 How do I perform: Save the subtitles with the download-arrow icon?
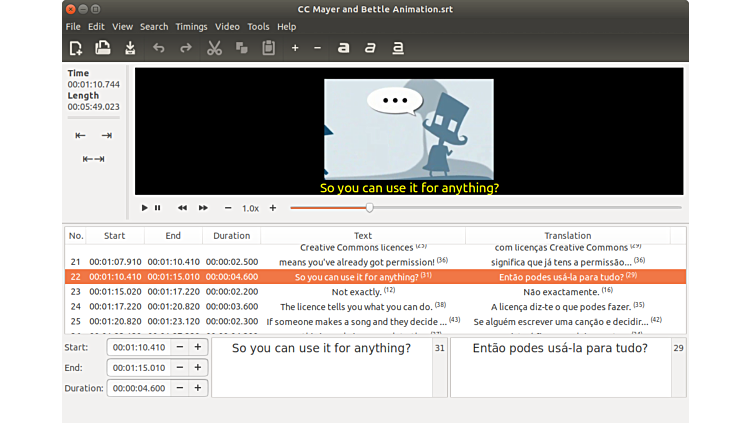tap(129, 48)
